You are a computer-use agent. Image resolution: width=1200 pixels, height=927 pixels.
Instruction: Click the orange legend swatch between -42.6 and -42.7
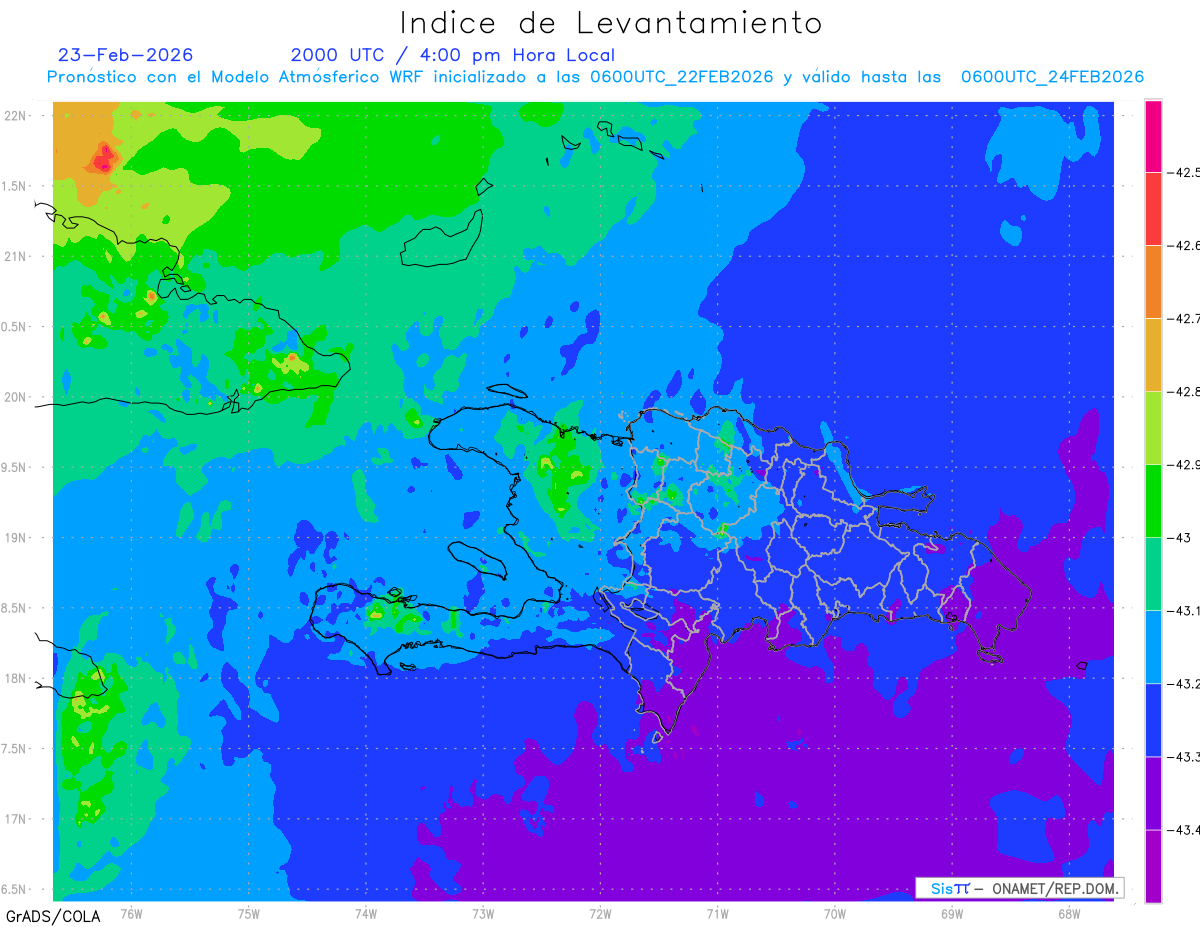click(1153, 282)
